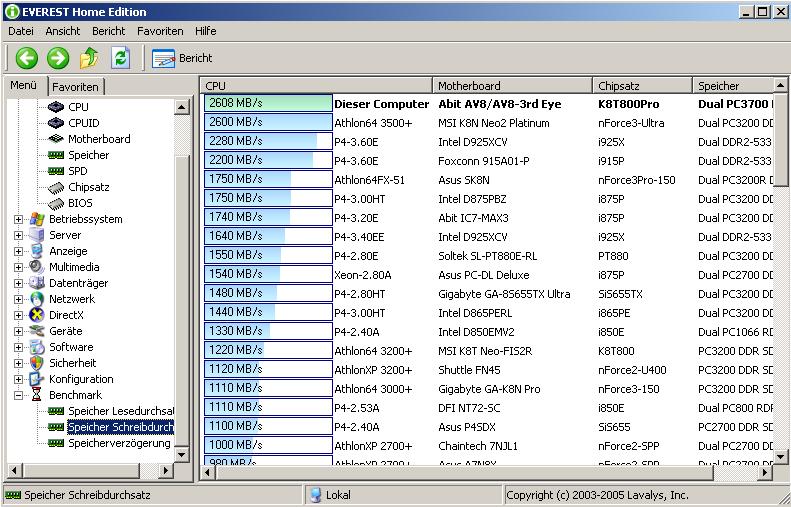The height and width of the screenshot is (507, 791).
Task: Expand the Geräte node
Action: (18, 331)
